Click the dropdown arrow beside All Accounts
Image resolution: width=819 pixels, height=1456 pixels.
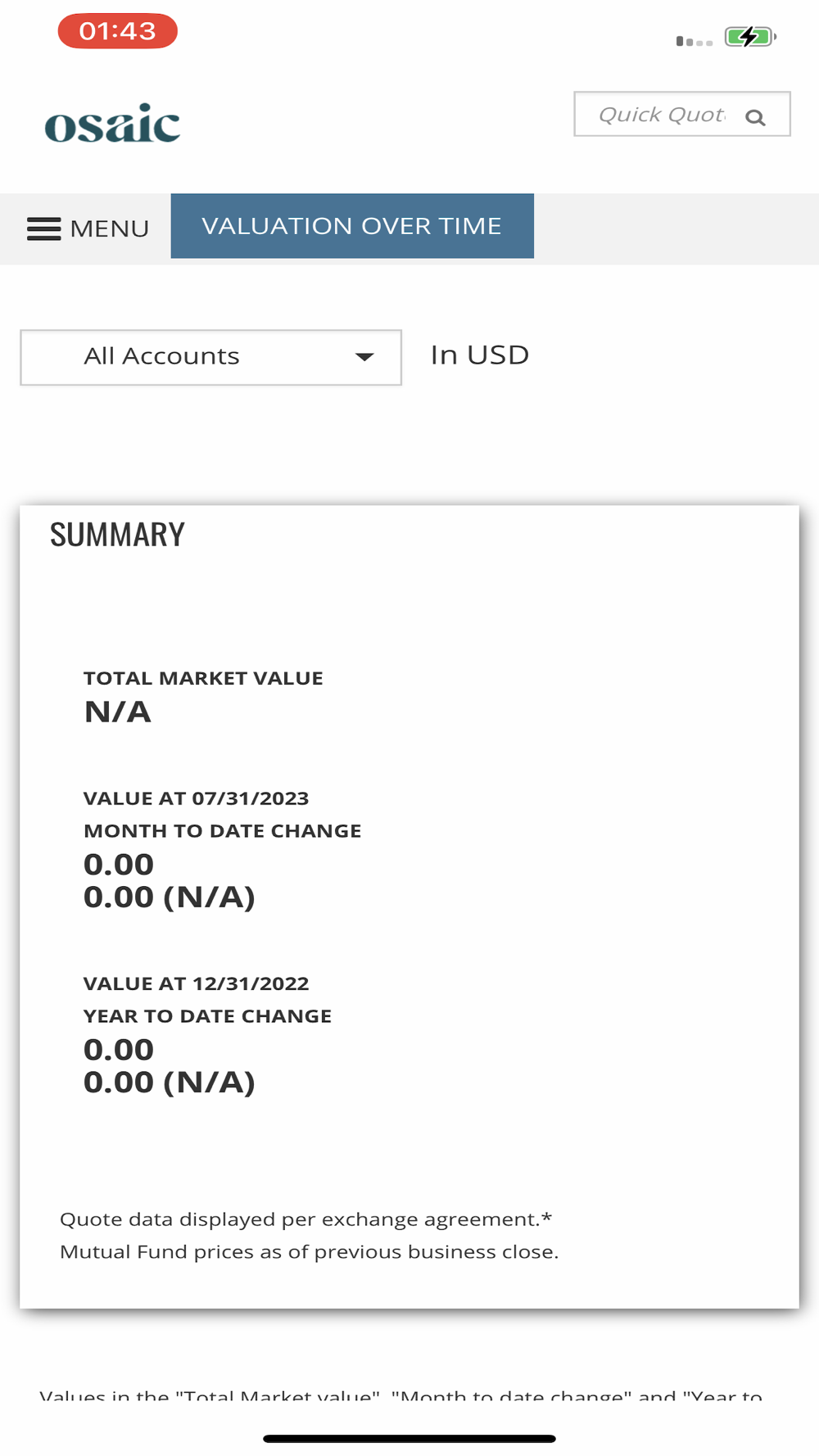364,357
